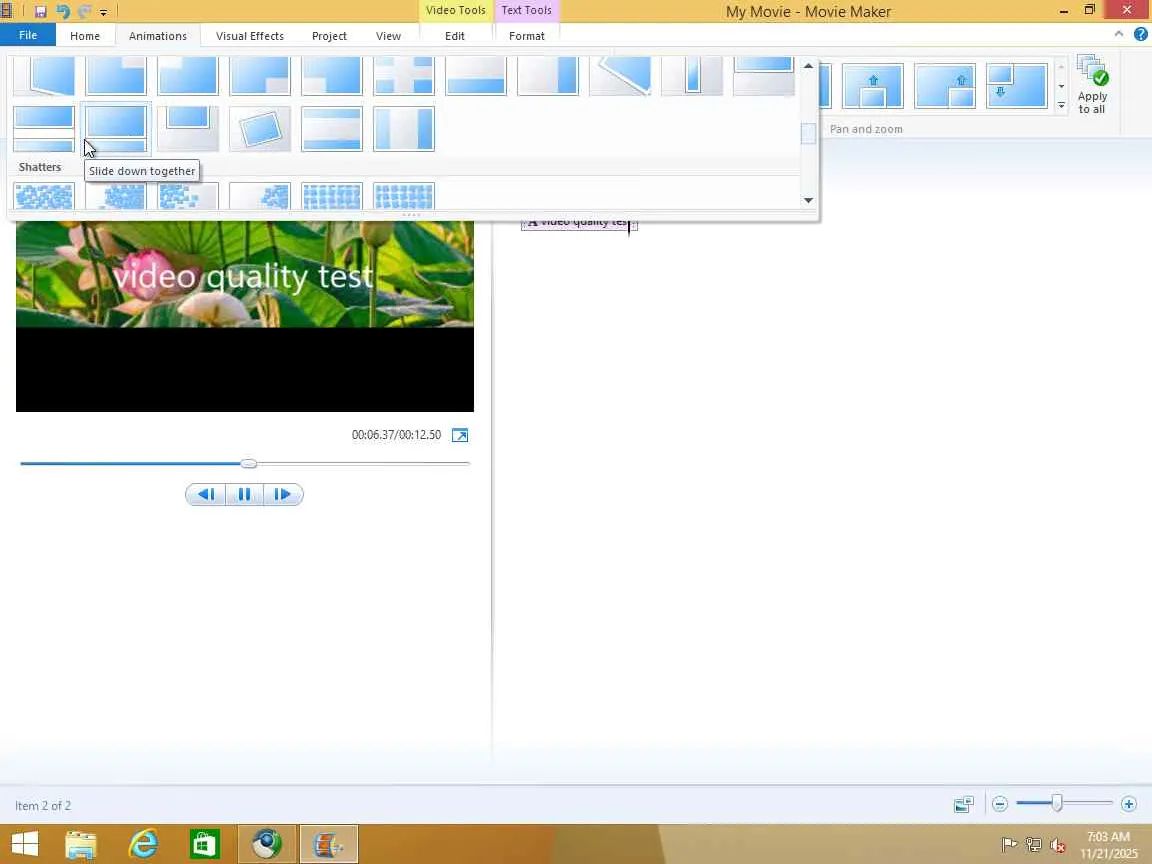Select the sixth Shatters grid transition
Image resolution: width=1152 pixels, height=864 pixels.
click(404, 196)
